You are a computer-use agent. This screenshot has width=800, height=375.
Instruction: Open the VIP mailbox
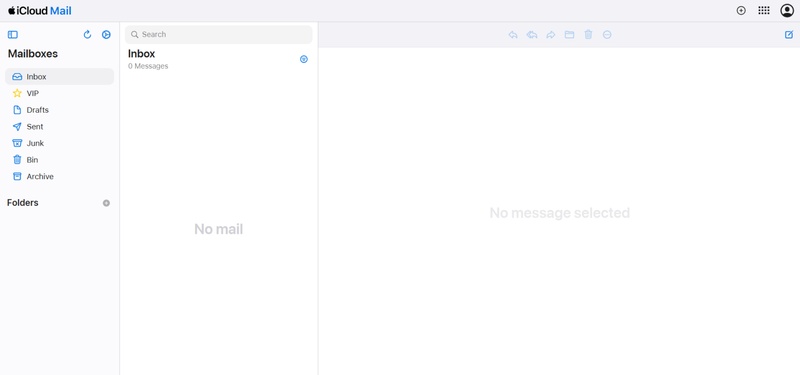pyautogui.click(x=60, y=93)
